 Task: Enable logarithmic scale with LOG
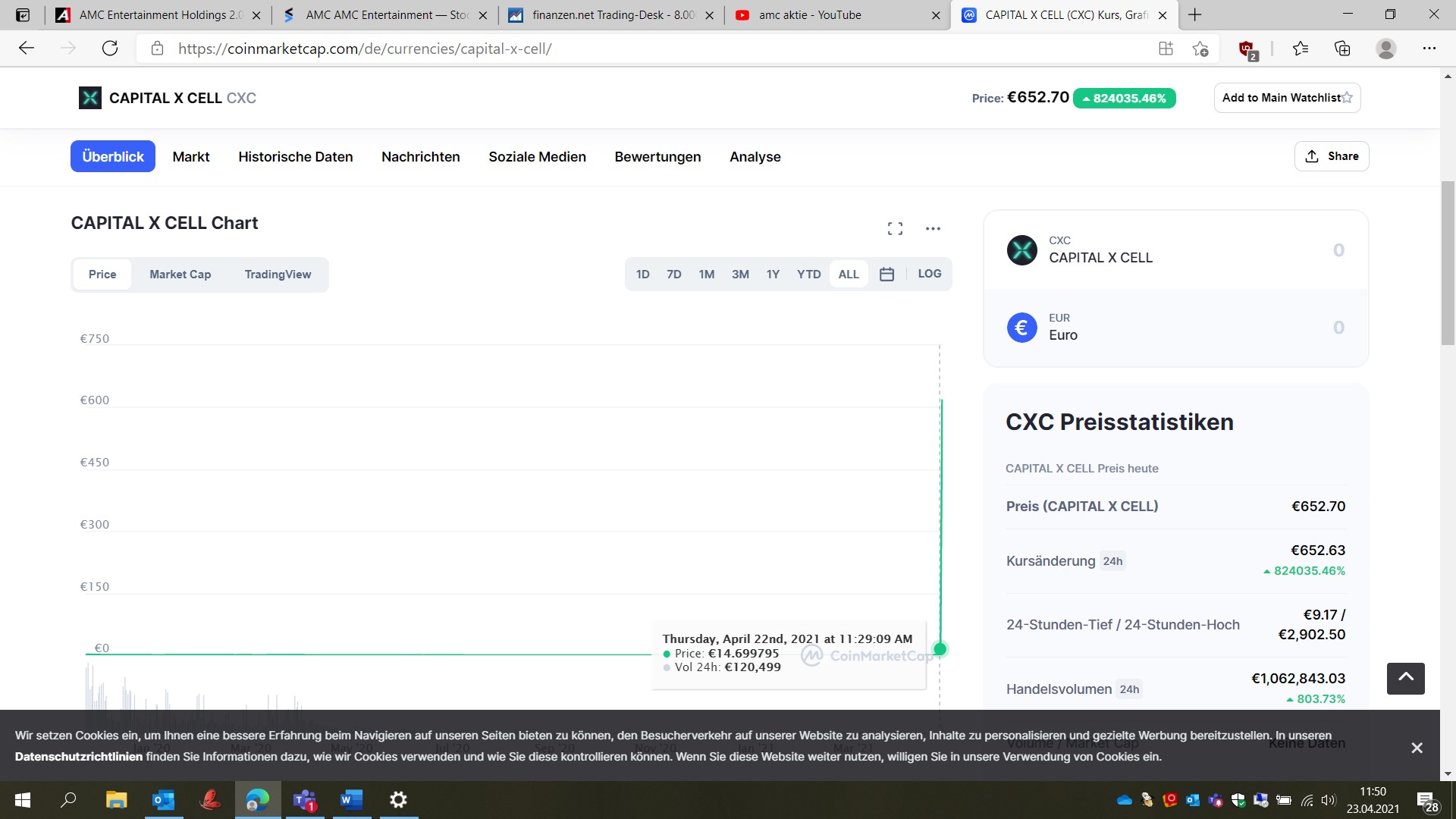[x=929, y=274]
